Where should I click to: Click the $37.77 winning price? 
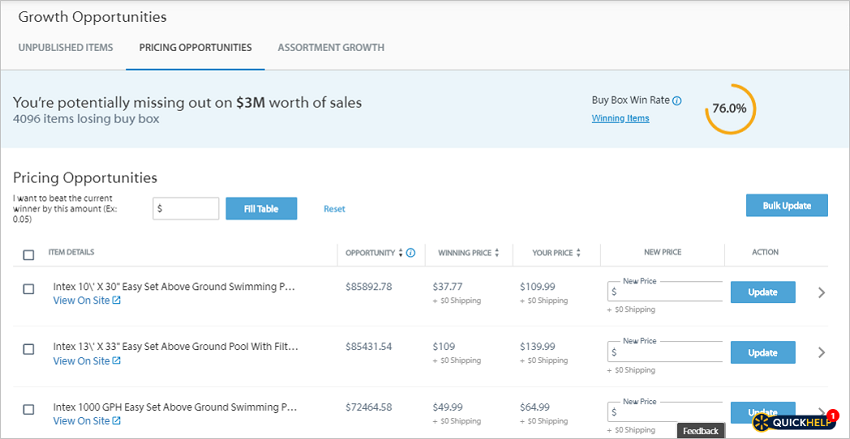point(448,287)
